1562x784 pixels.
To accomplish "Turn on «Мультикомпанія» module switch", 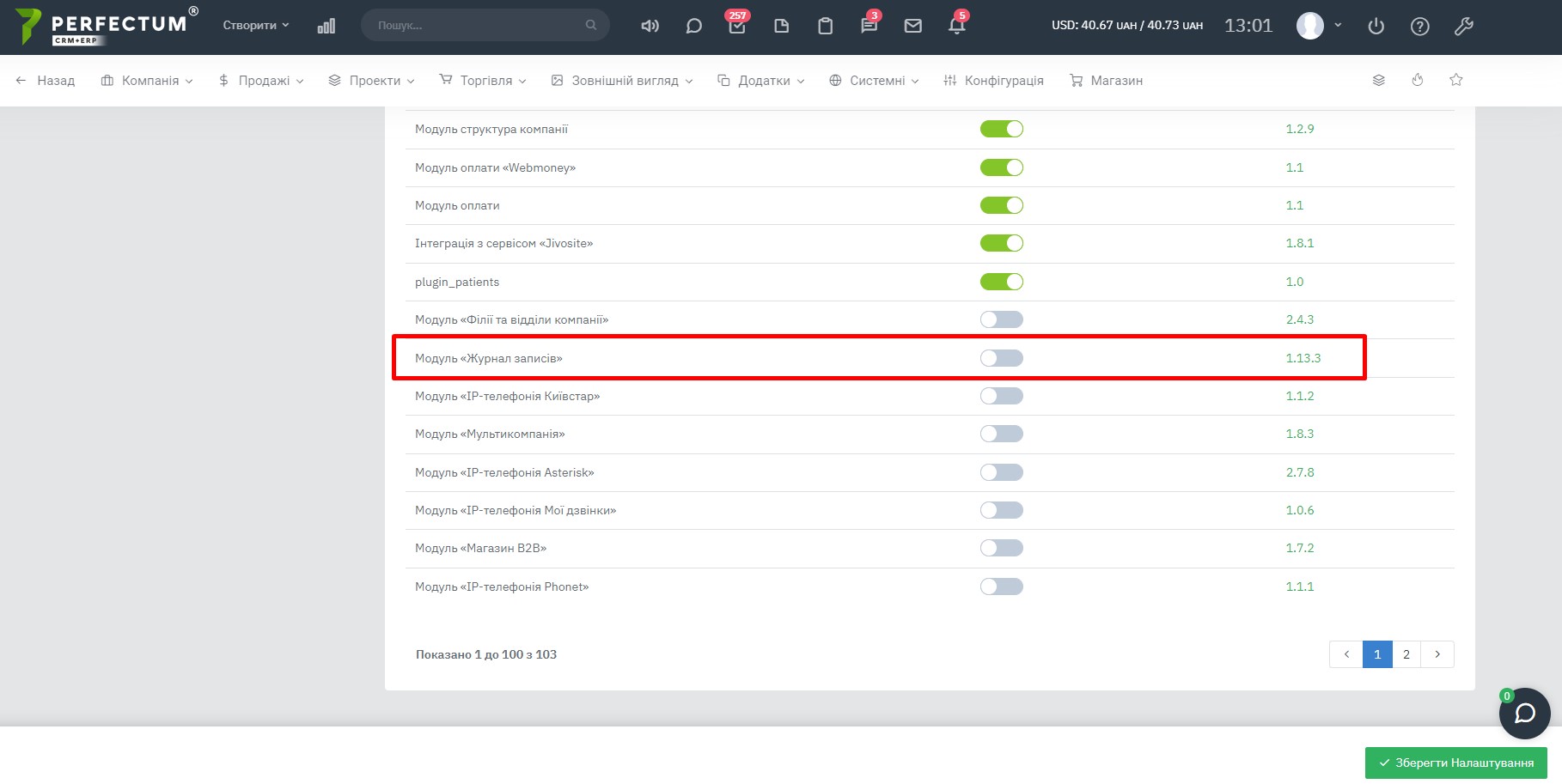I will [1001, 434].
